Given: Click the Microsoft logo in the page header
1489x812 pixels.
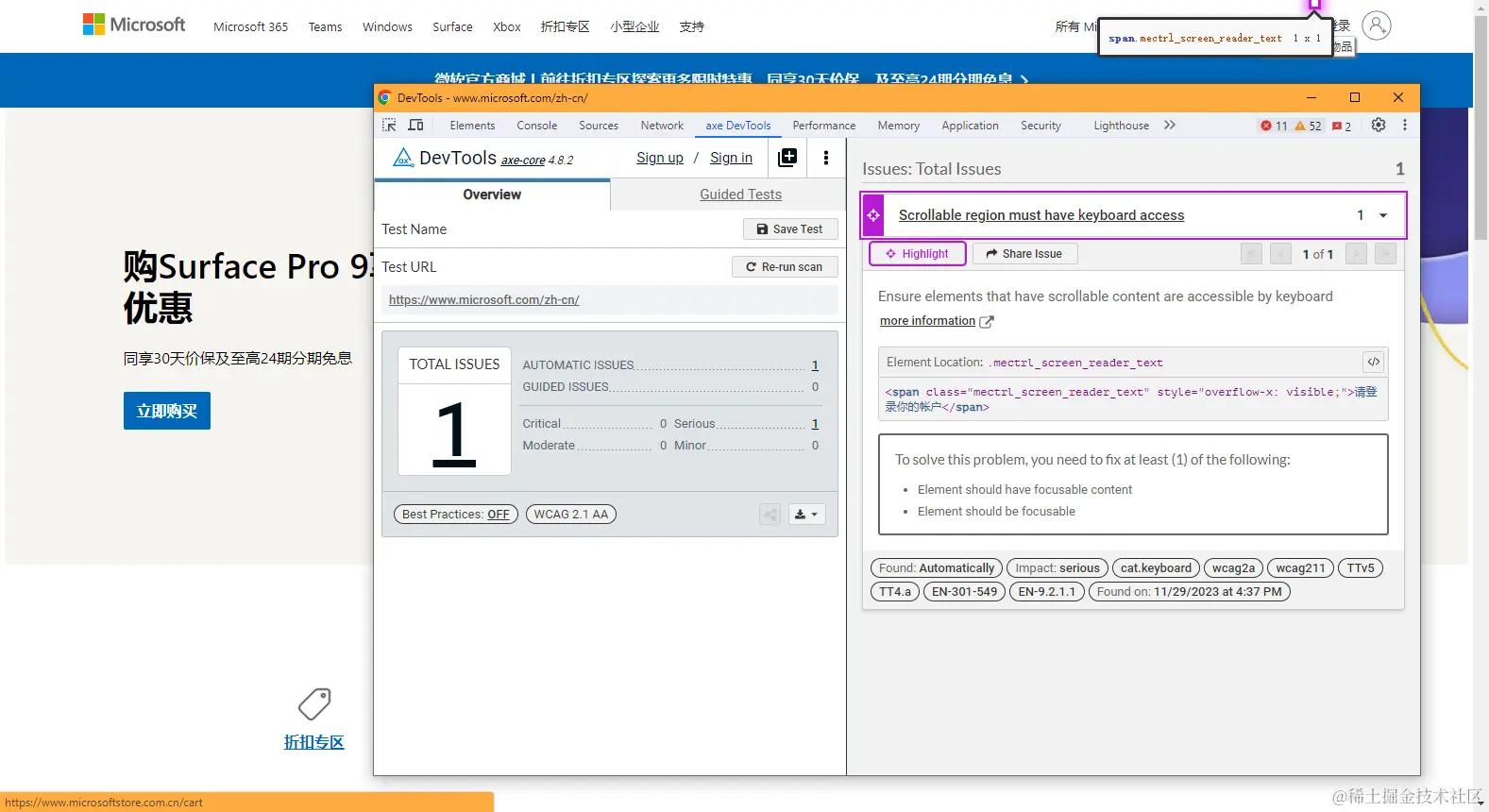Looking at the screenshot, I should (x=134, y=25).
